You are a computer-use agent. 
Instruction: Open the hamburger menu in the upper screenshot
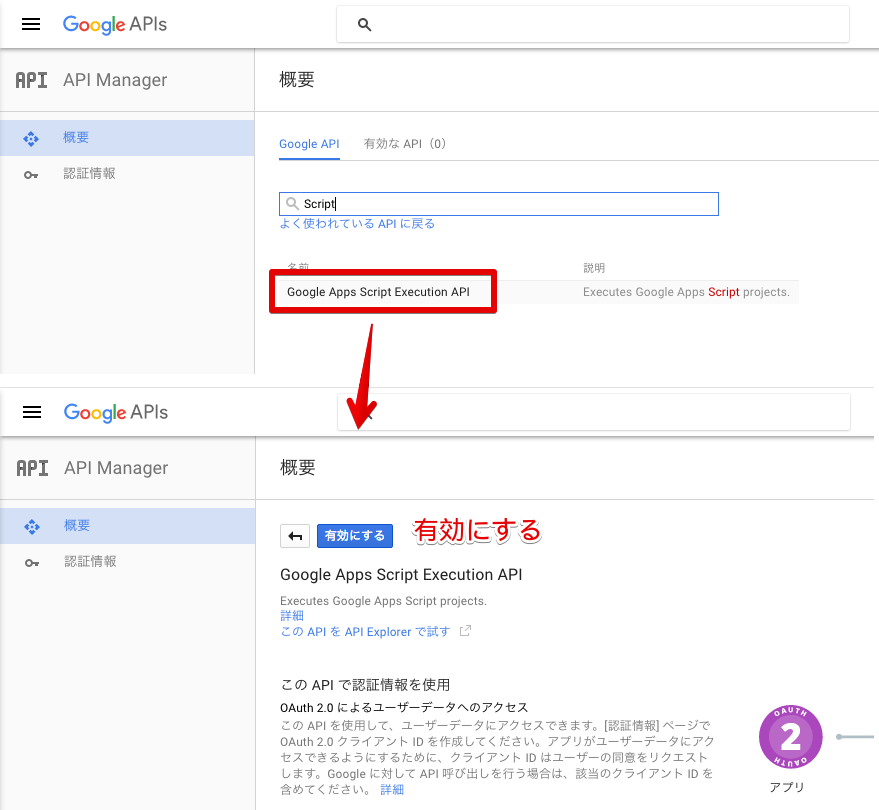31,24
